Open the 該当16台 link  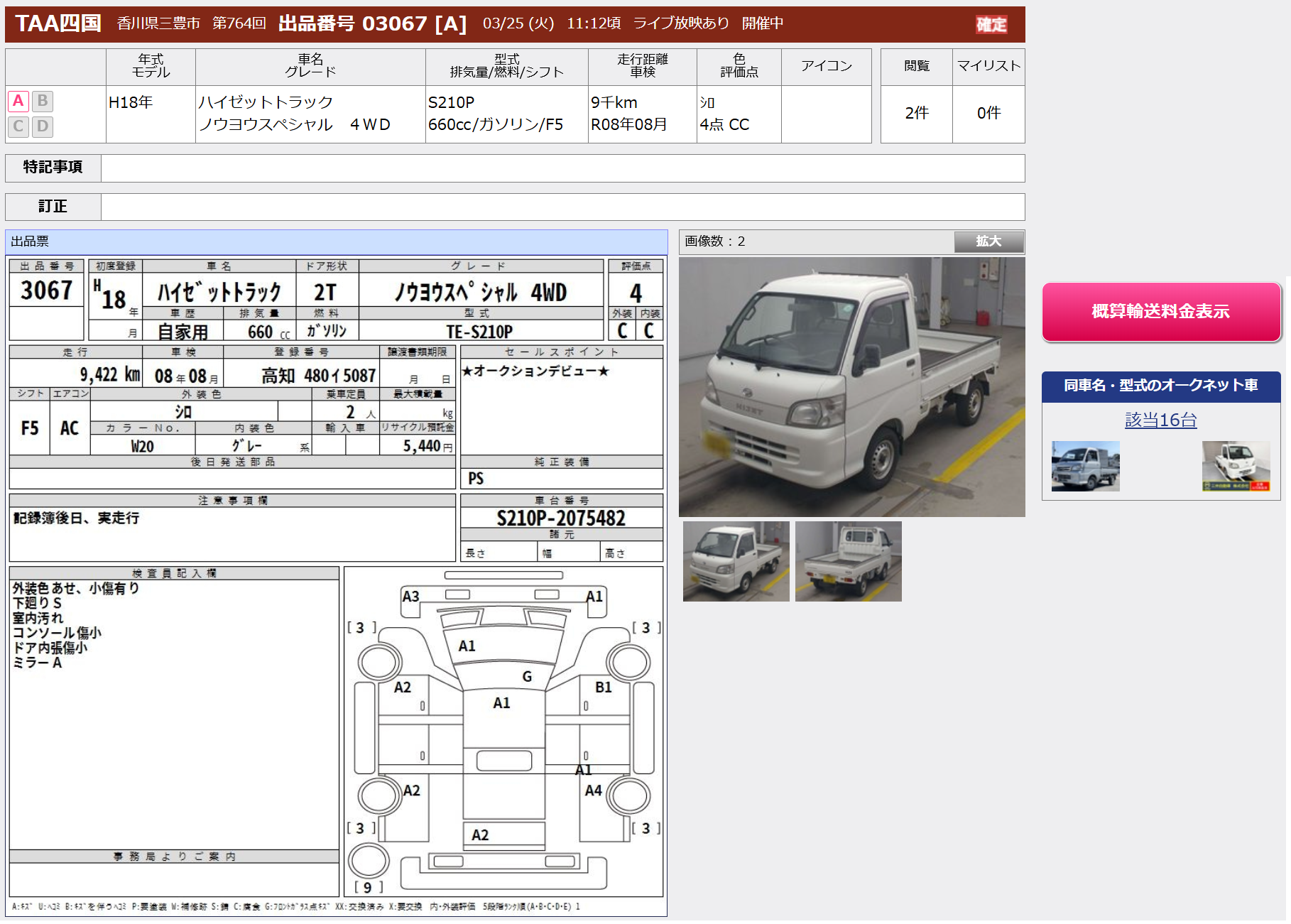click(1161, 420)
